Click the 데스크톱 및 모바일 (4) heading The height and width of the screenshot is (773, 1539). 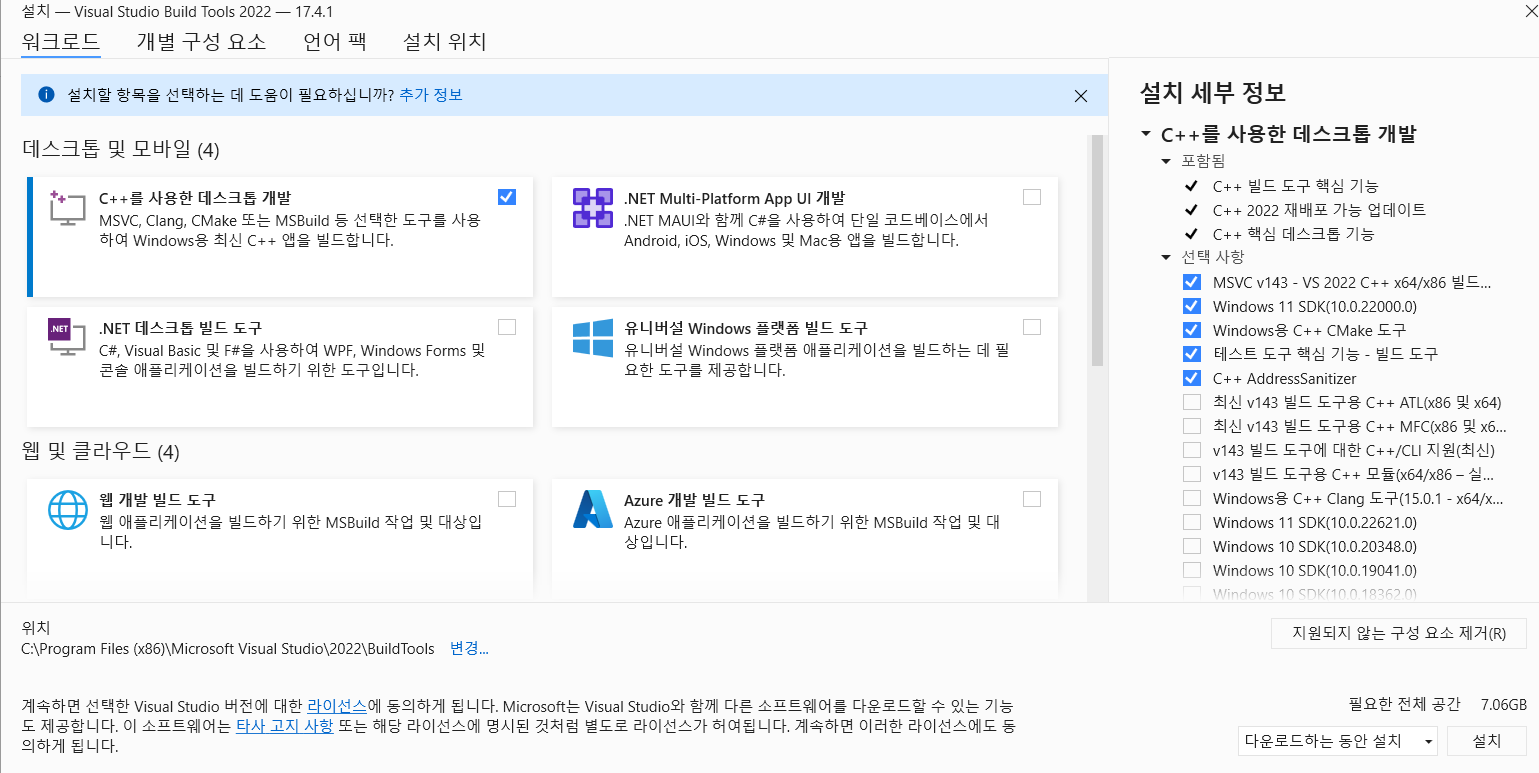pyautogui.click(x=120, y=150)
